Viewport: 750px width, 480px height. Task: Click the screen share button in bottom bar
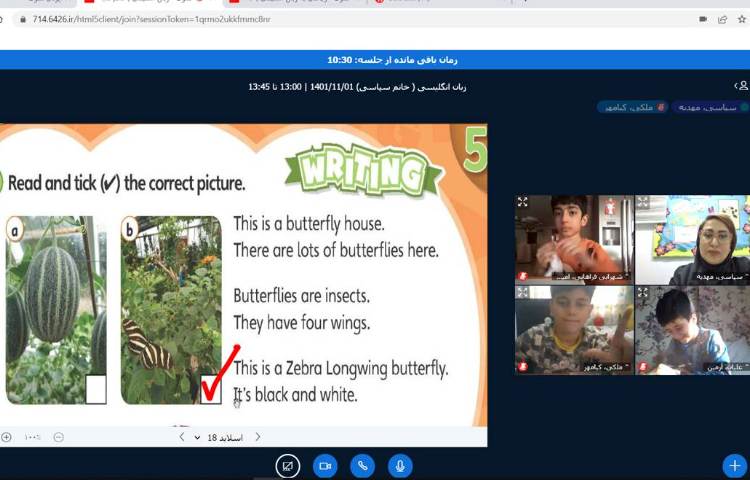[x=288, y=466]
